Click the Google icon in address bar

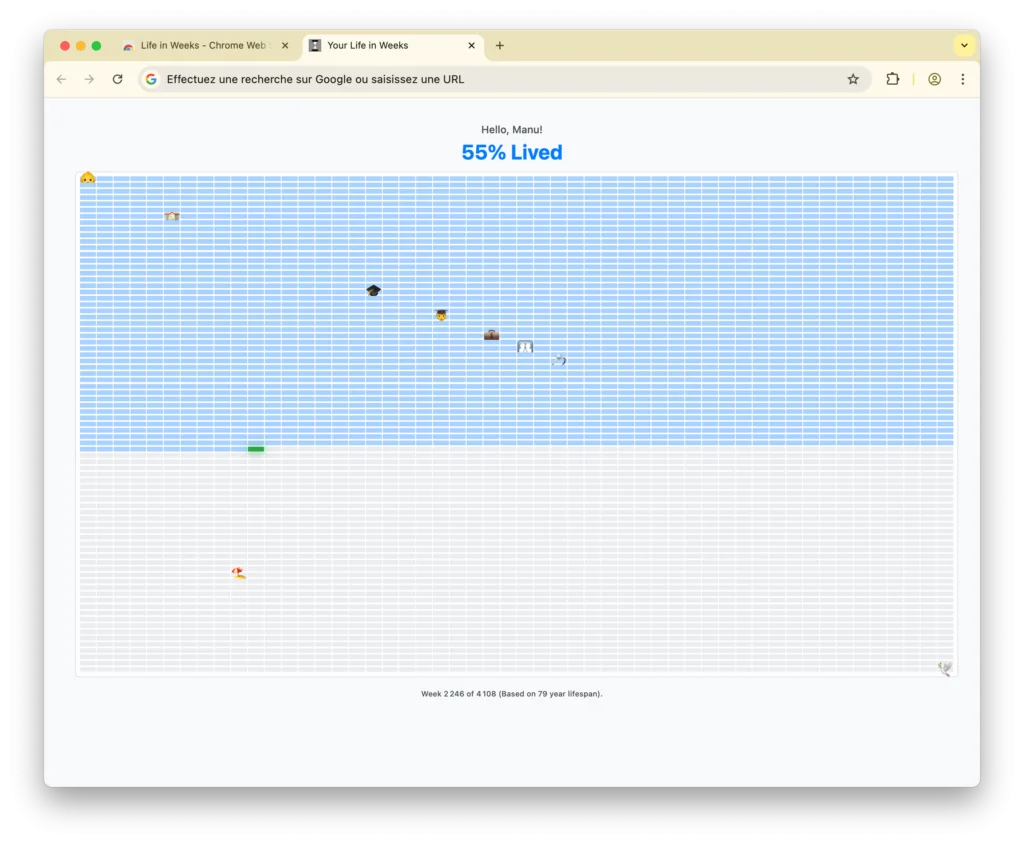(151, 79)
